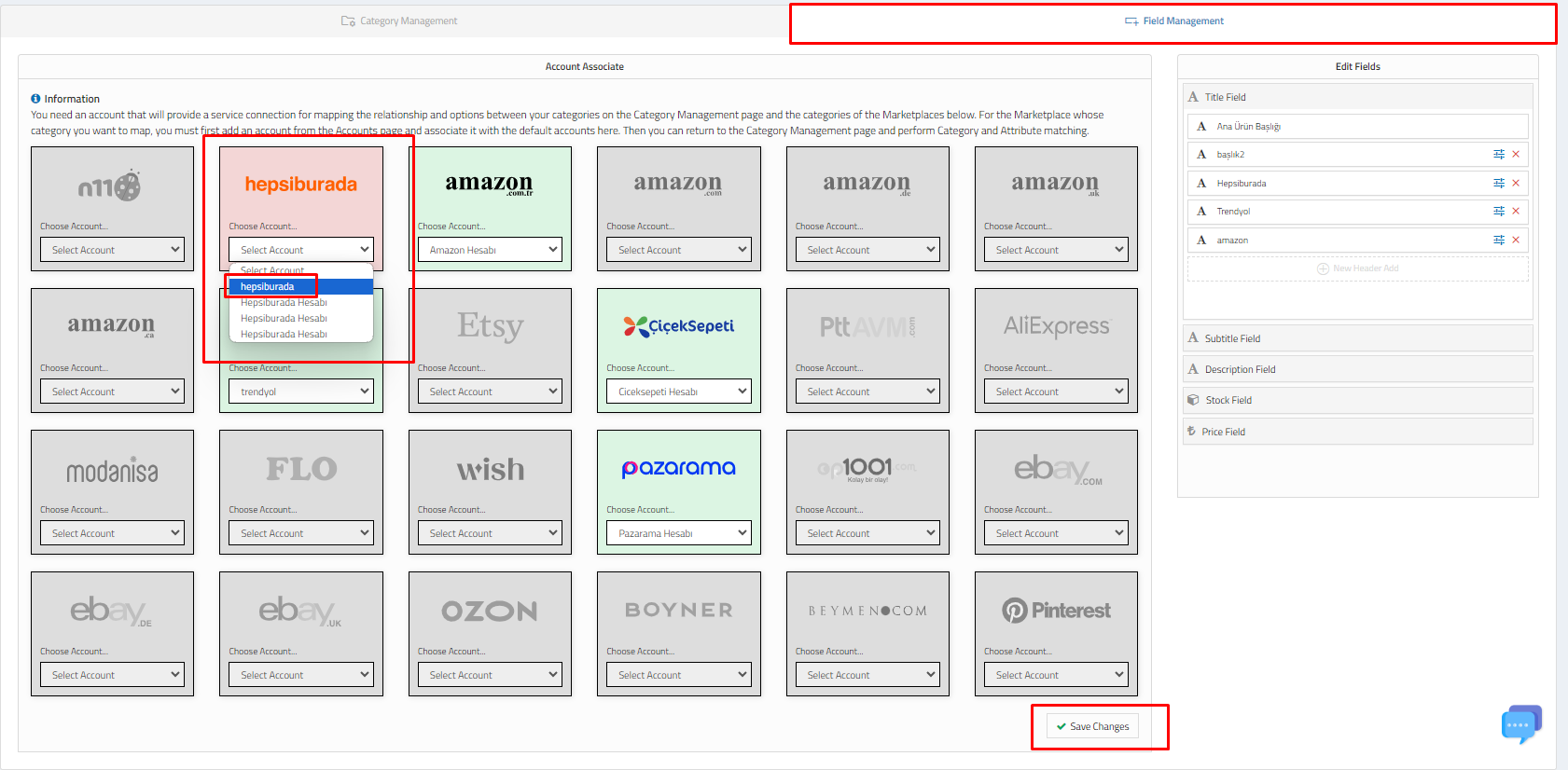Viewport: 1568px width, 770px height.
Task: Switch to Category Management tab
Action: [399, 21]
